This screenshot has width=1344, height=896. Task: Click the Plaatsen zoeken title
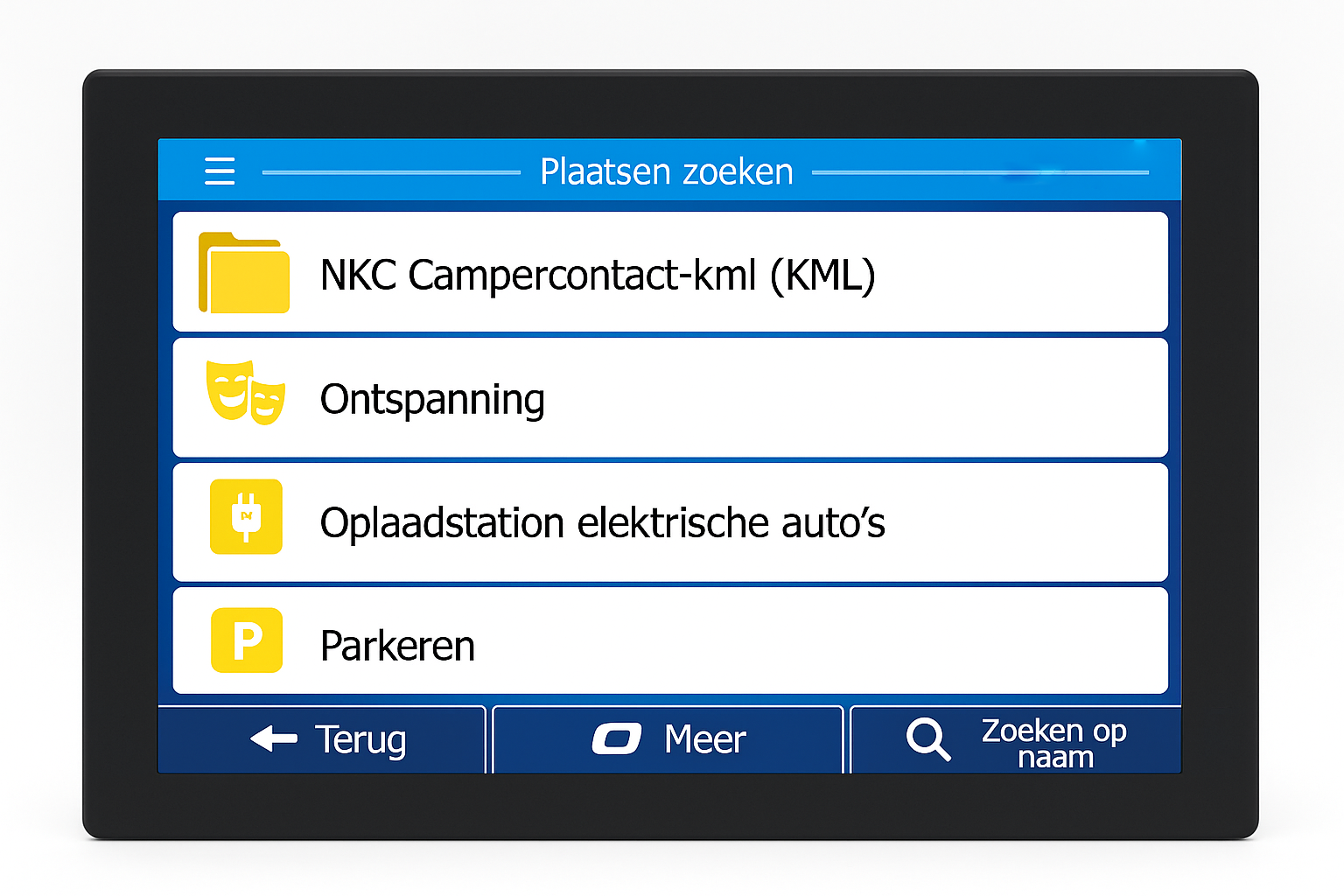[666, 171]
